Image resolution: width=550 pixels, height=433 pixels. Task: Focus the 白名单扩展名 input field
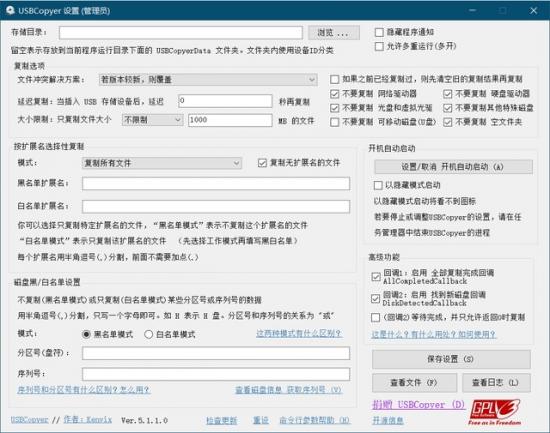[216, 206]
